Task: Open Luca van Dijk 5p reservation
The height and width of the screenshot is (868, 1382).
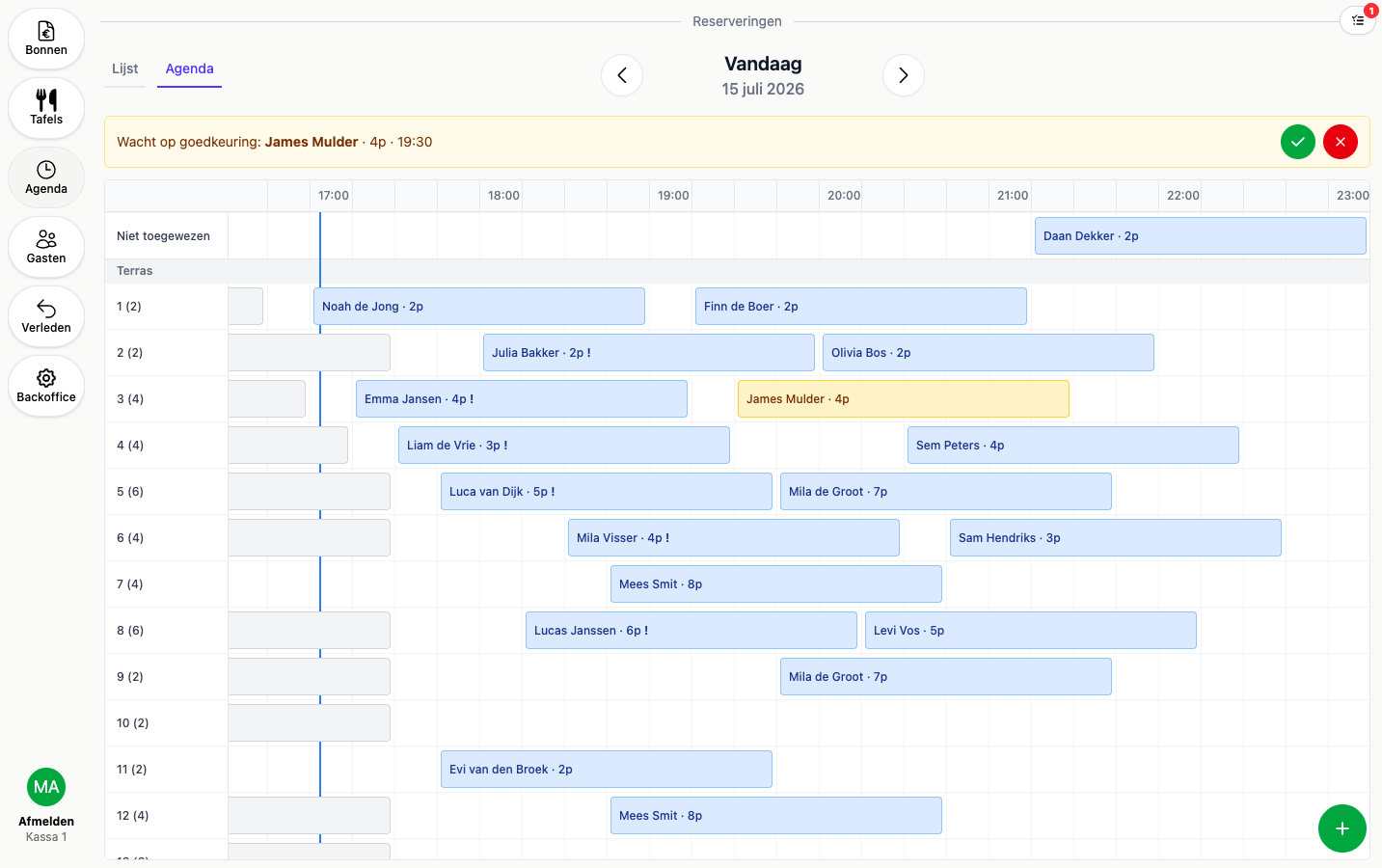Action: pos(607,492)
